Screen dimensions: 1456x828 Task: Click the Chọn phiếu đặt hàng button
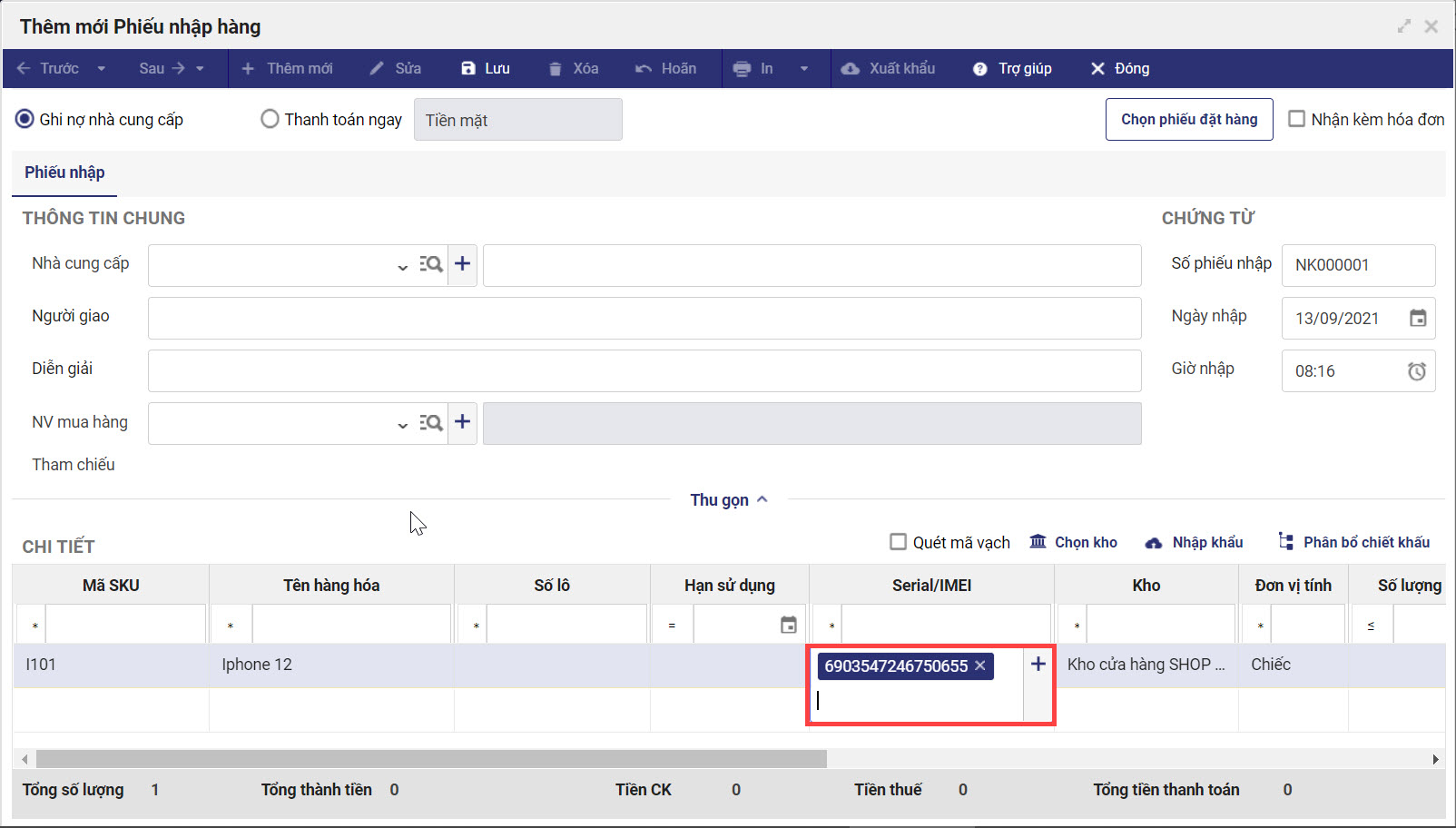[1188, 120]
